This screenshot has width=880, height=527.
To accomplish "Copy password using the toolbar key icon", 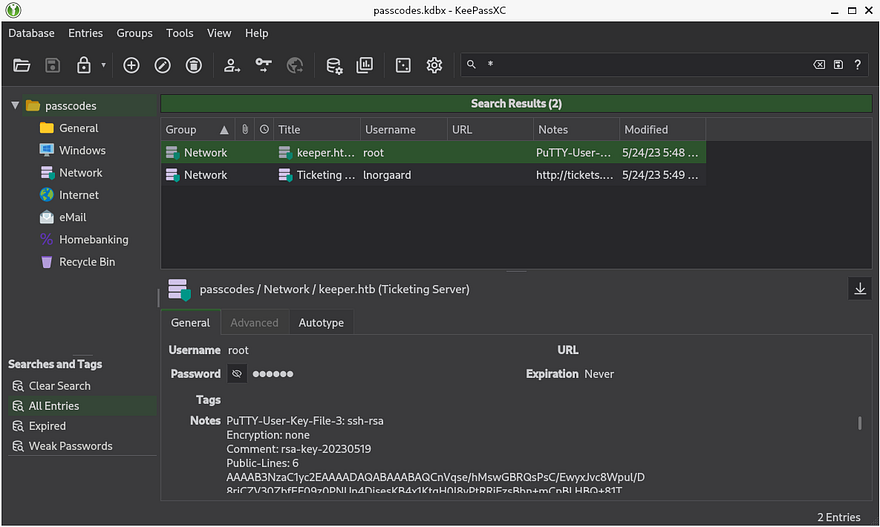I will pyautogui.click(x=263, y=65).
